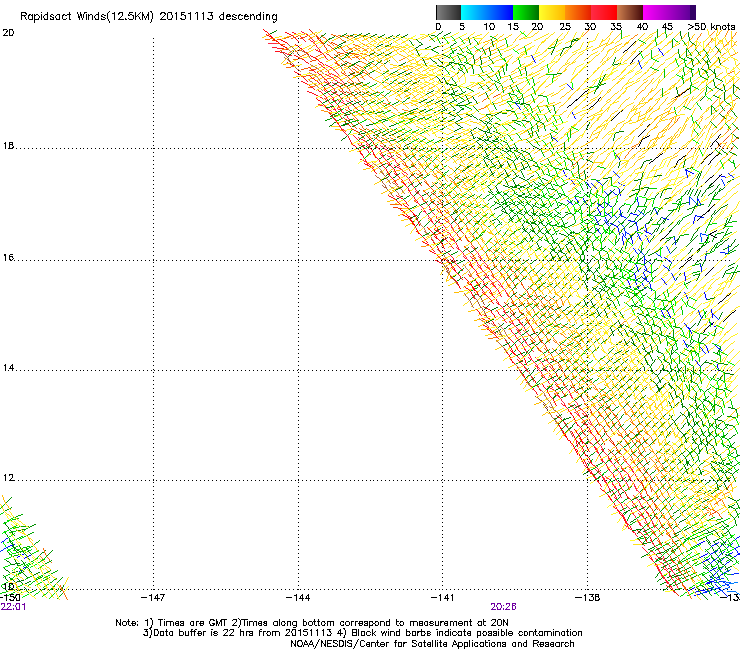Click the date 20151113 descending in title
The image size is (740, 650).
pos(219,17)
